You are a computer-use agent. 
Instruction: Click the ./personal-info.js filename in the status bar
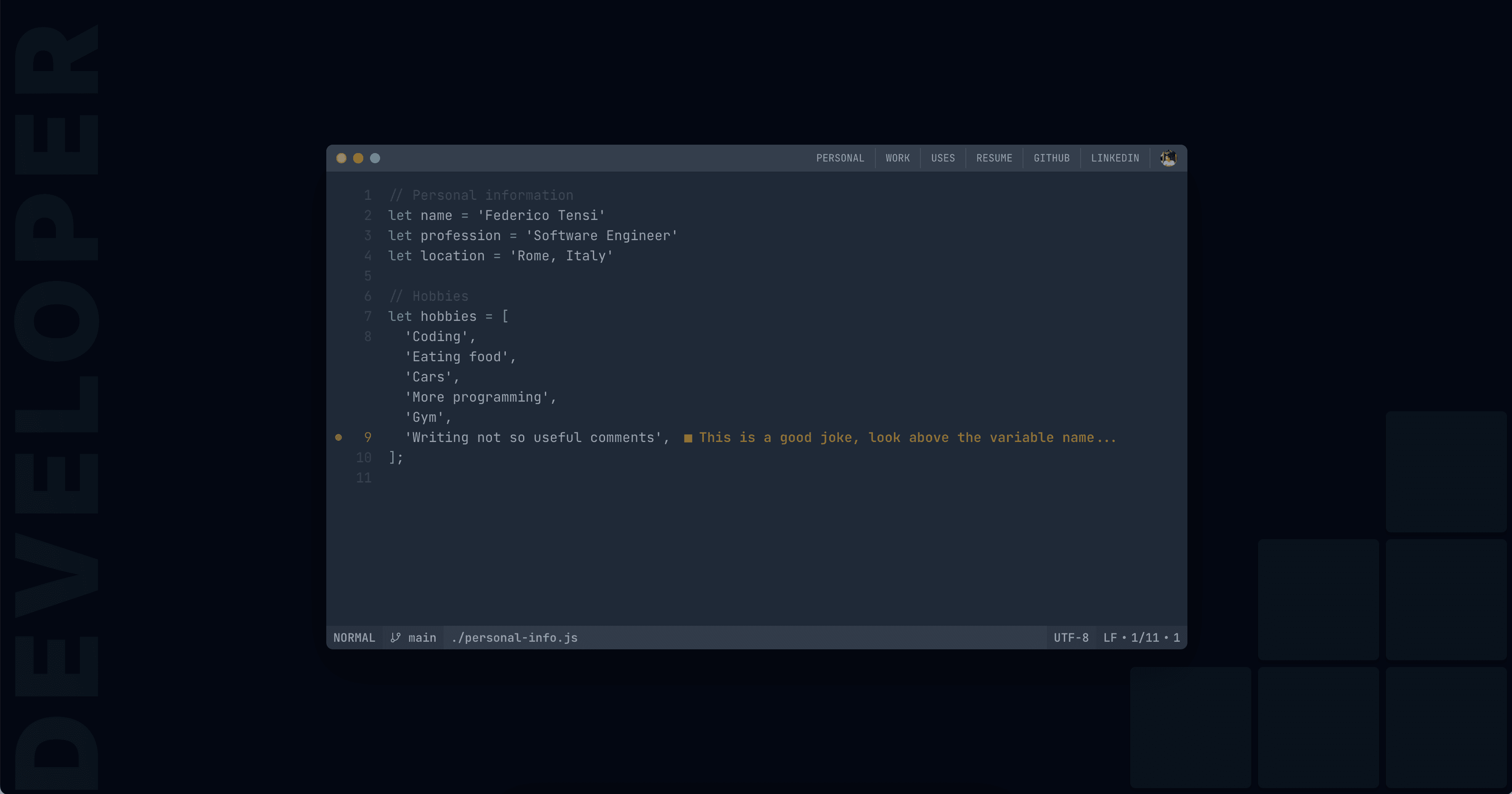click(514, 638)
